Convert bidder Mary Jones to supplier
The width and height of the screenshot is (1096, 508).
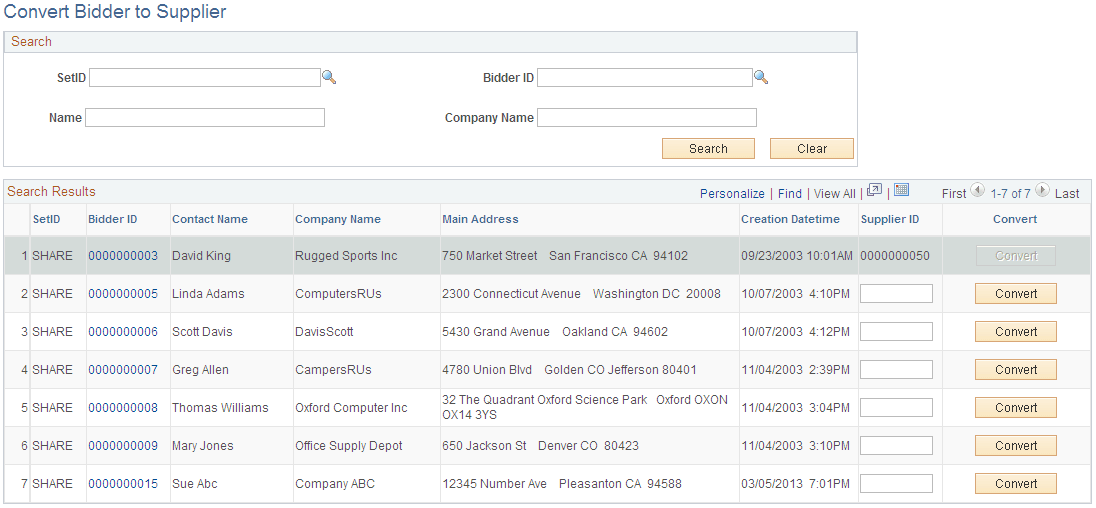point(1016,445)
